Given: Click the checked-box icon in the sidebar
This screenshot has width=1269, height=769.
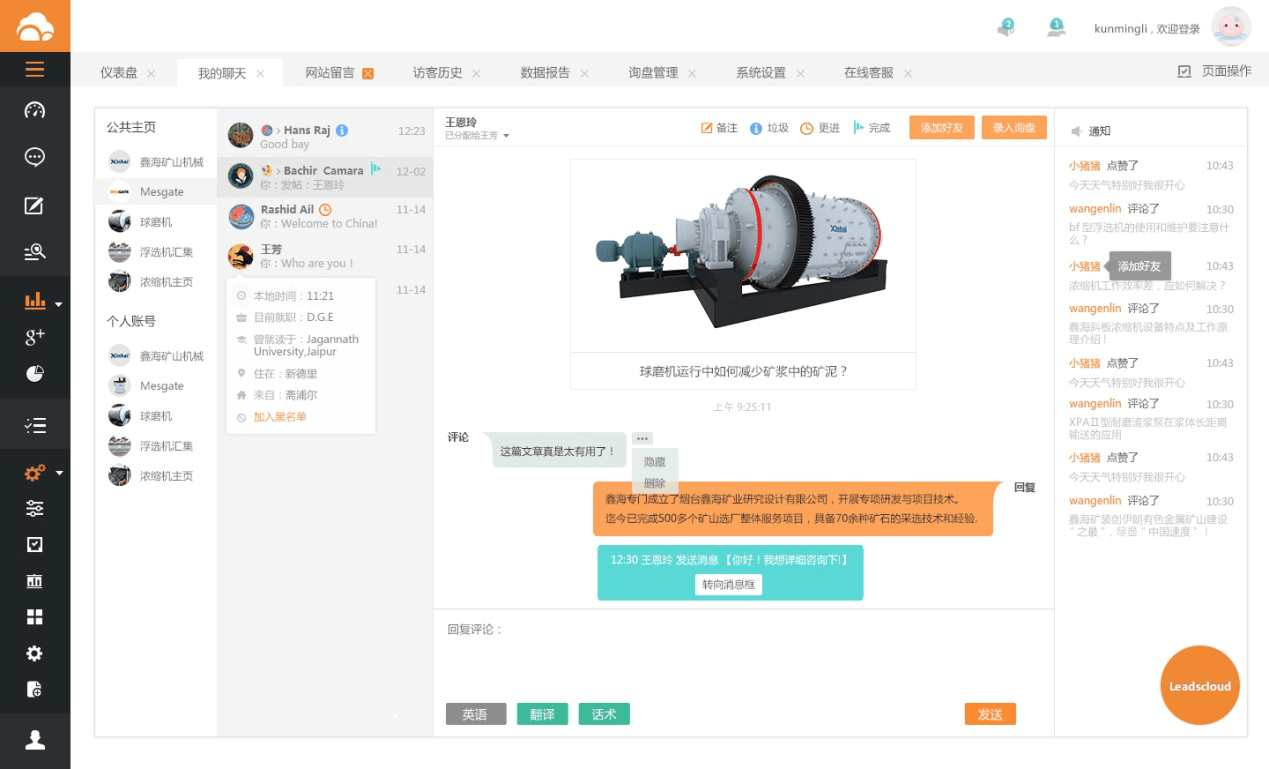Looking at the screenshot, I should click(35, 545).
